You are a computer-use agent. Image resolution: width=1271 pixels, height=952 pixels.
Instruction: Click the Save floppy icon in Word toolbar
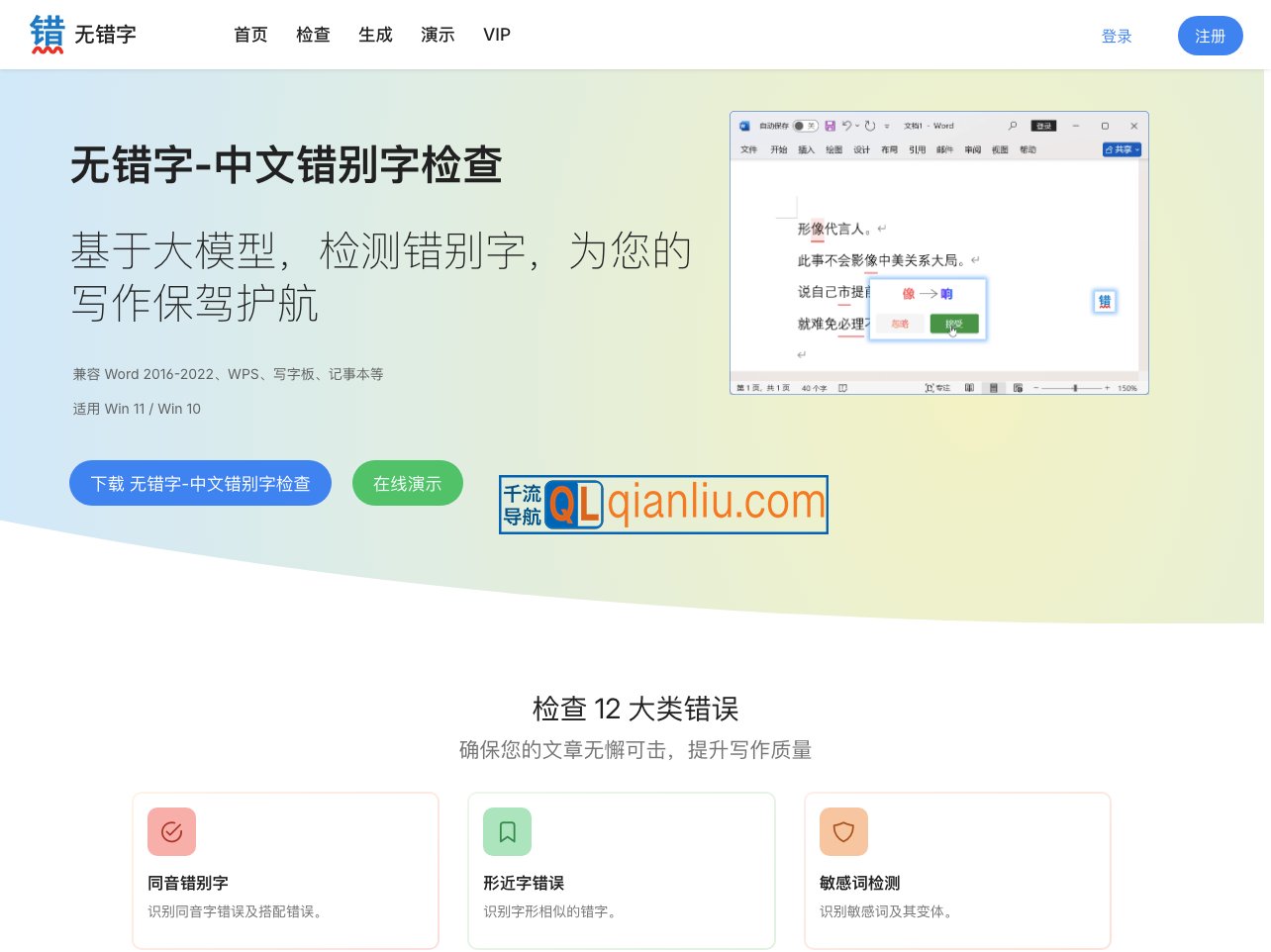pos(830,126)
